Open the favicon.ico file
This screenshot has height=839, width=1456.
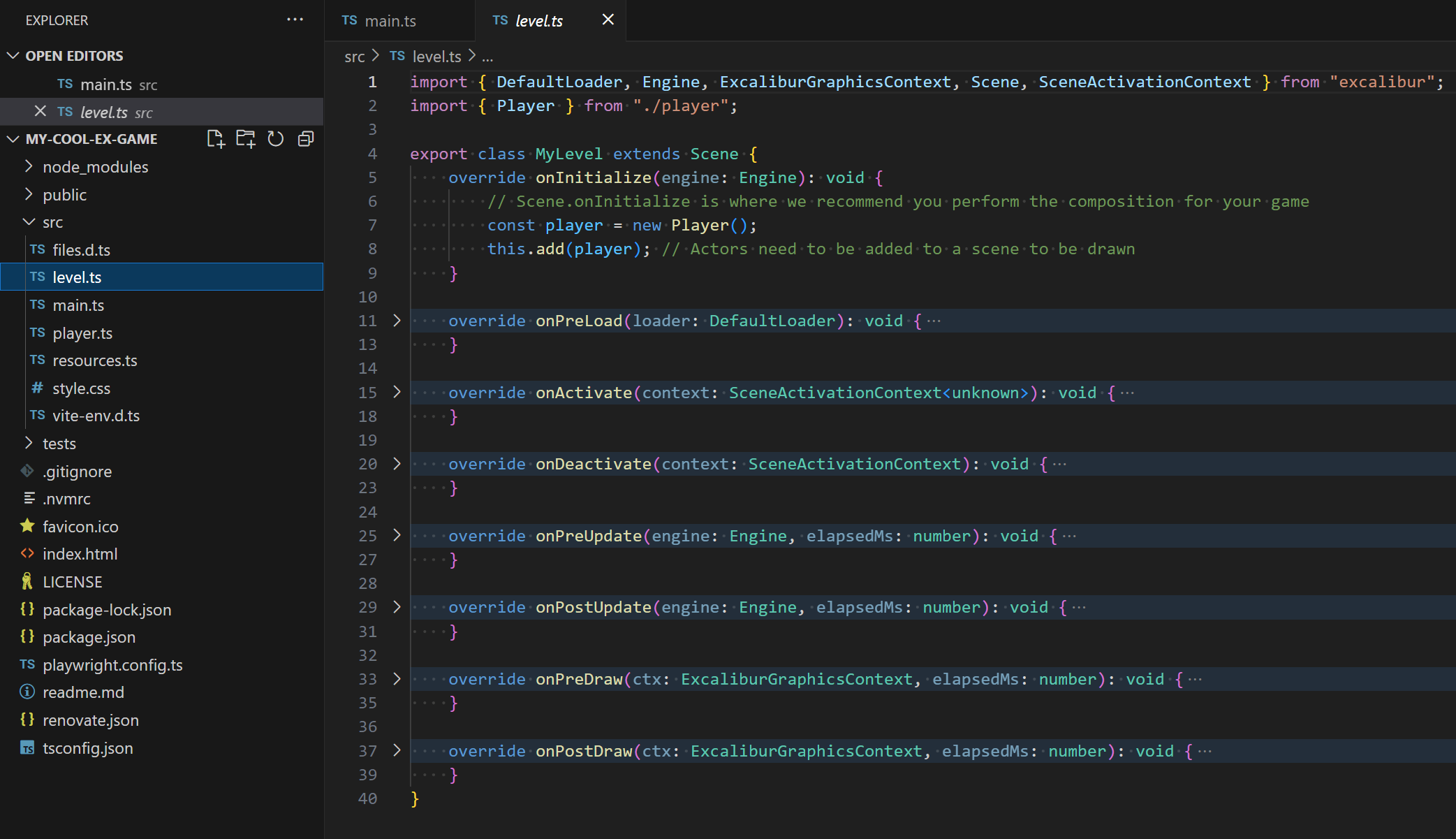80,527
